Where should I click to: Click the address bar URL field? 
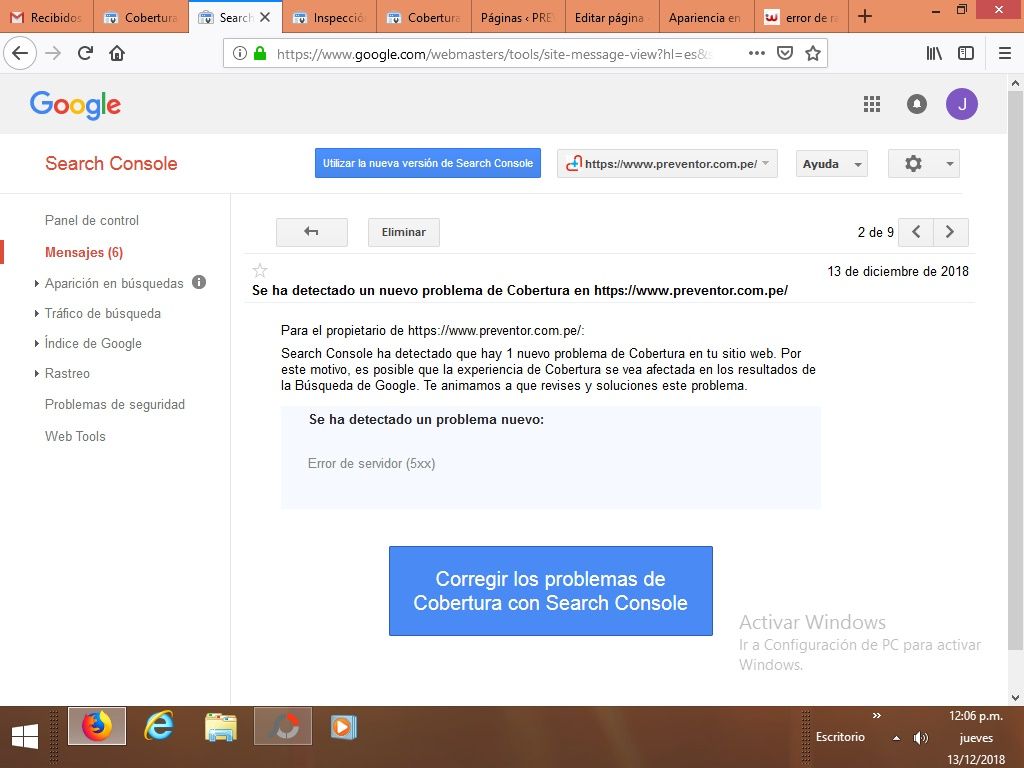tap(494, 54)
